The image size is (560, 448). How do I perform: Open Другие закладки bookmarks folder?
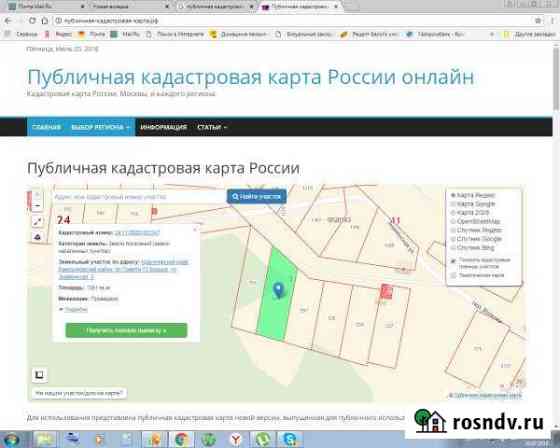pos(530,34)
